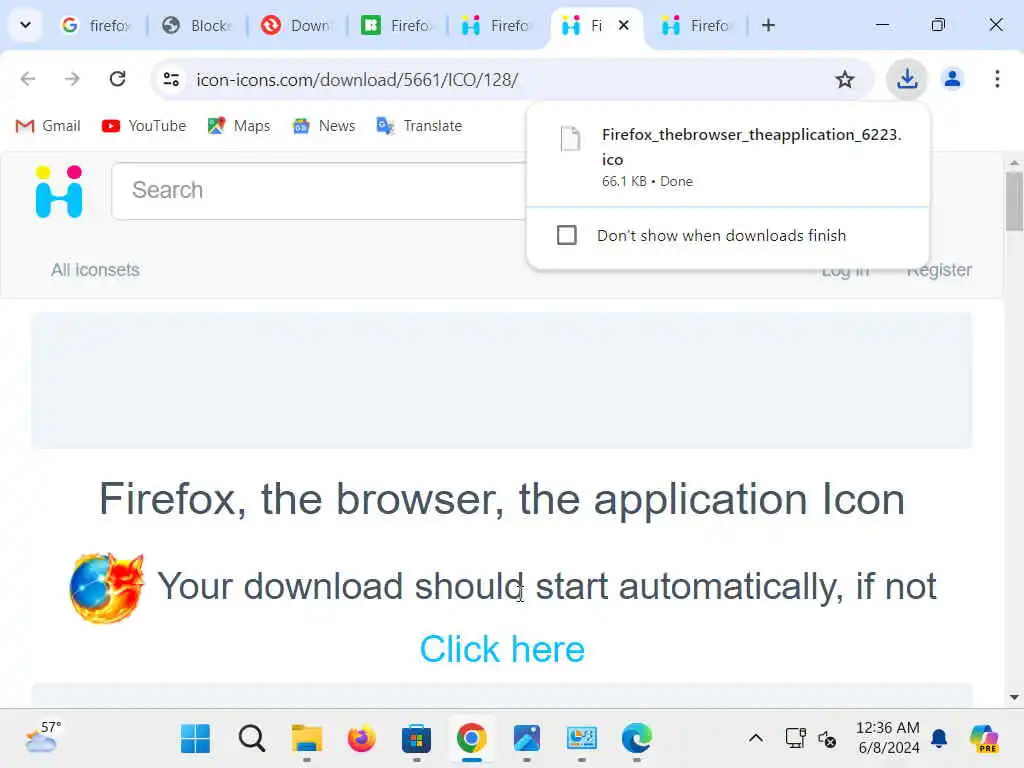
Task: Go back to the previous page
Action: [27, 79]
